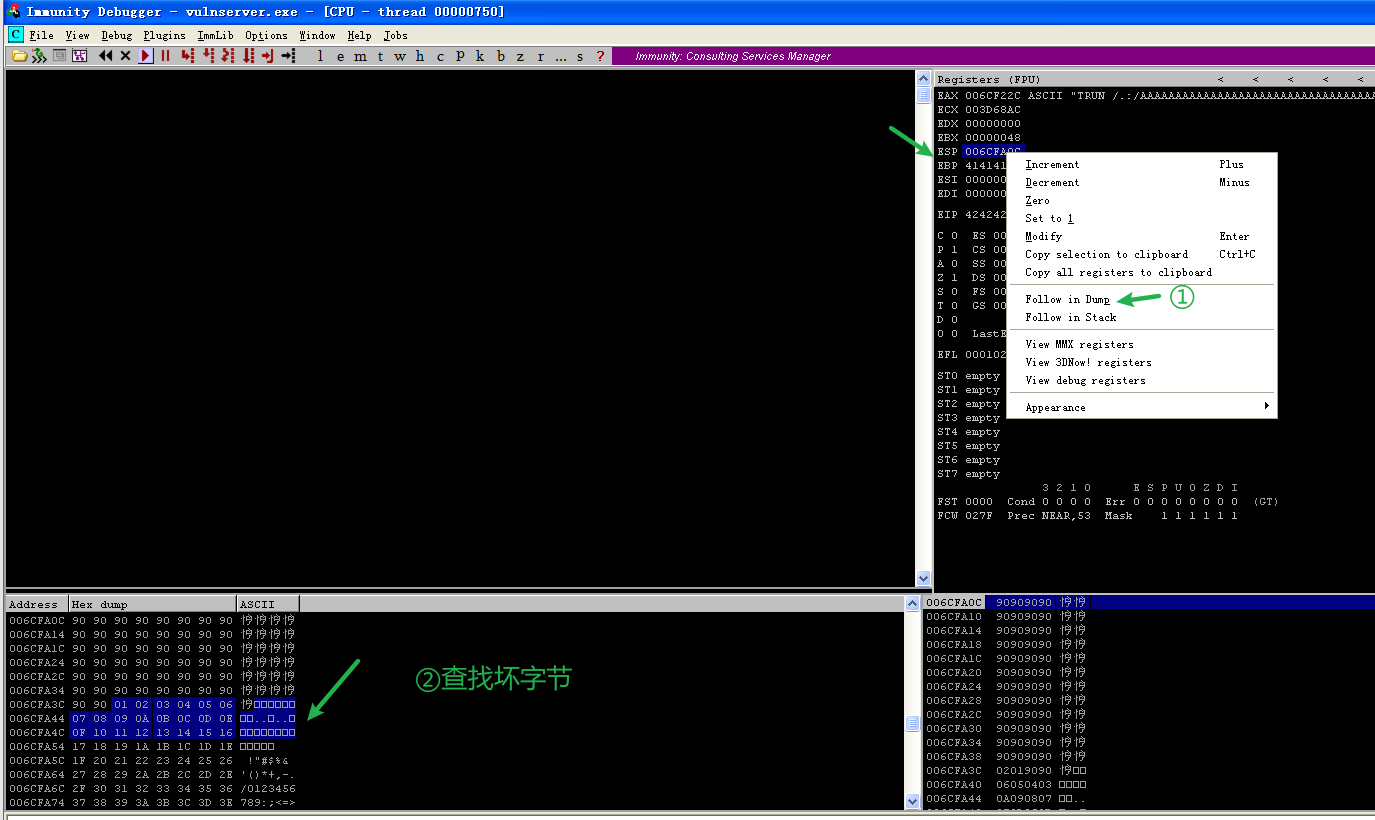Viewport: 1375px width, 820px height.
Task: Show CPU window with the 'c' button
Action: pyautogui.click(x=440, y=56)
